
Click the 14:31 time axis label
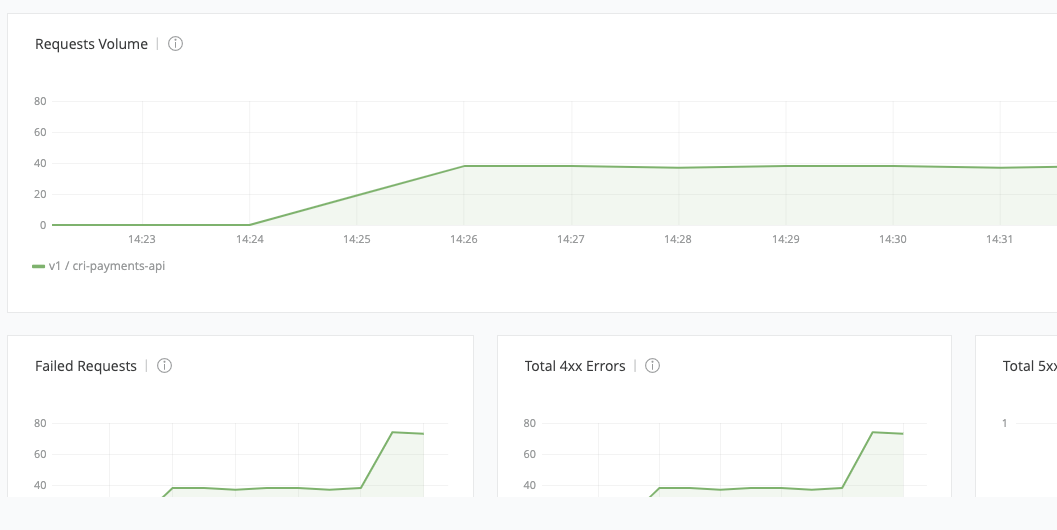1000,239
